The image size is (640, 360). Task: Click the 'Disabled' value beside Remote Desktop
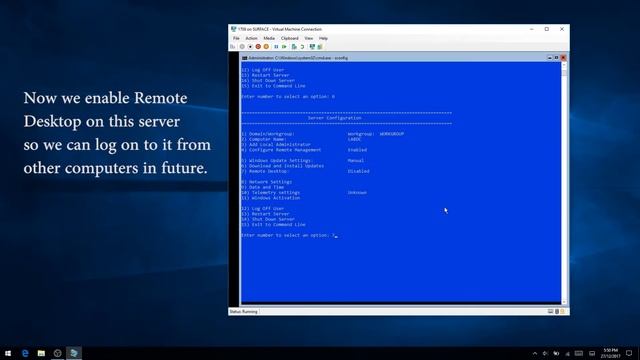tap(358, 171)
